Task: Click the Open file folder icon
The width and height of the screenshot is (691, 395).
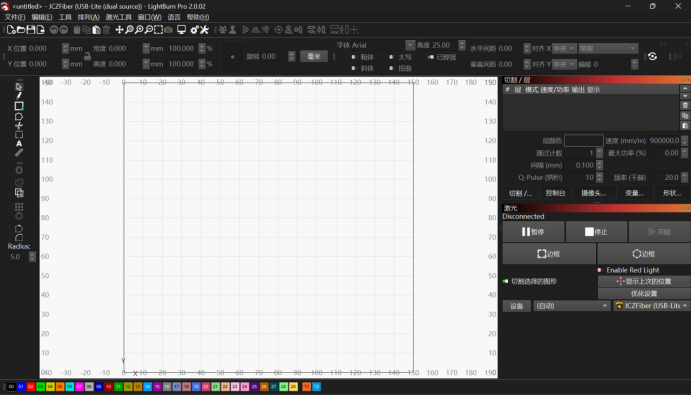Action: tap(21, 30)
